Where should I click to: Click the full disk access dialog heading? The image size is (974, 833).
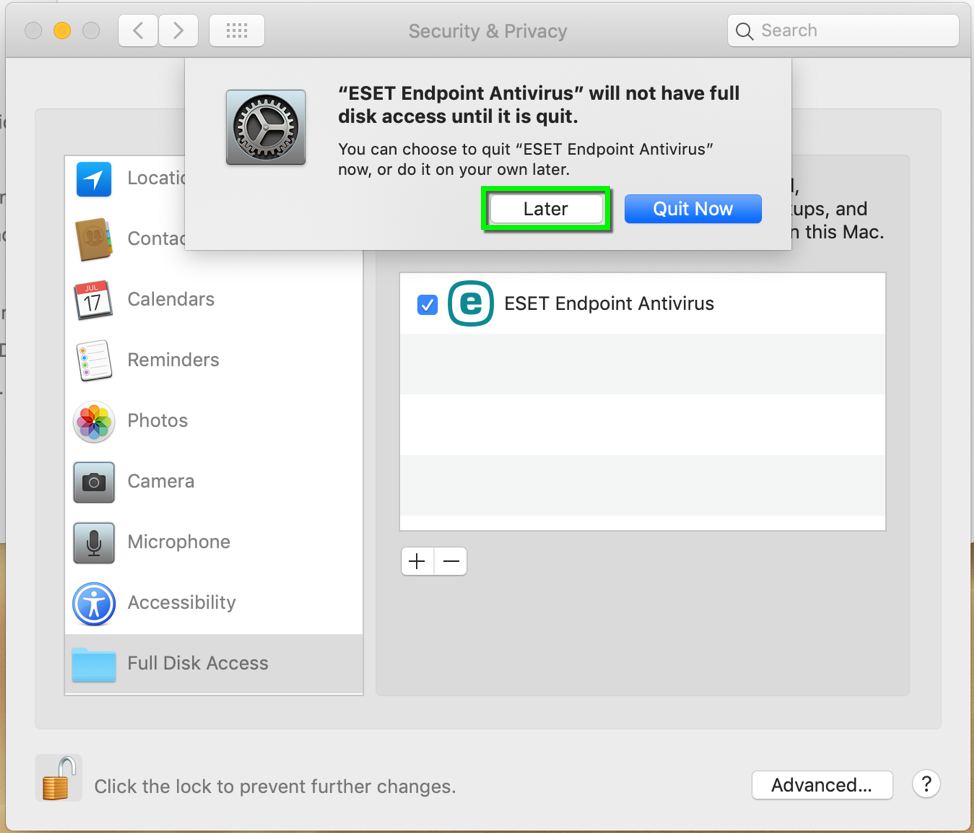tap(539, 104)
